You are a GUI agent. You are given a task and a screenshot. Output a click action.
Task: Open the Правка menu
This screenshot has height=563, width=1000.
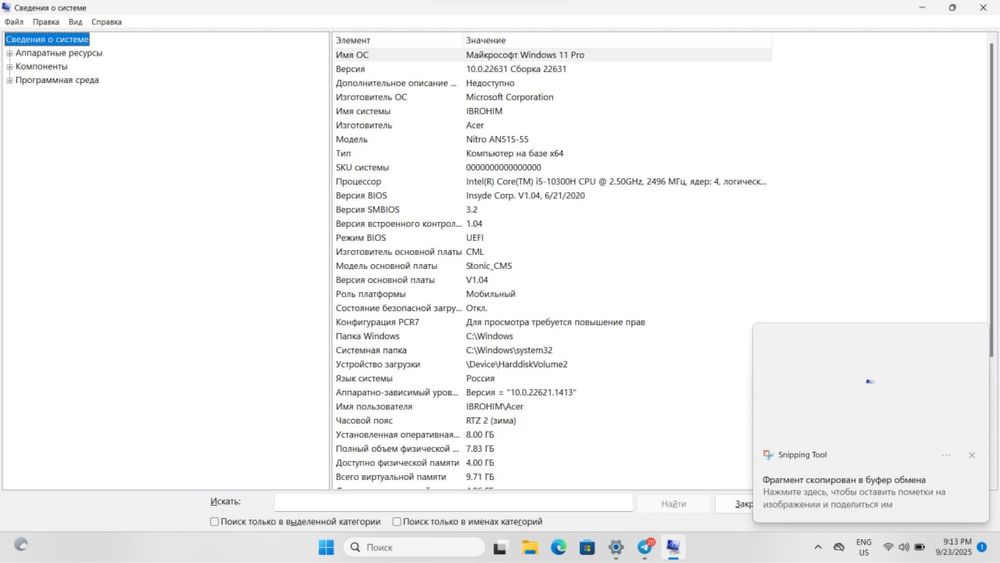point(46,22)
